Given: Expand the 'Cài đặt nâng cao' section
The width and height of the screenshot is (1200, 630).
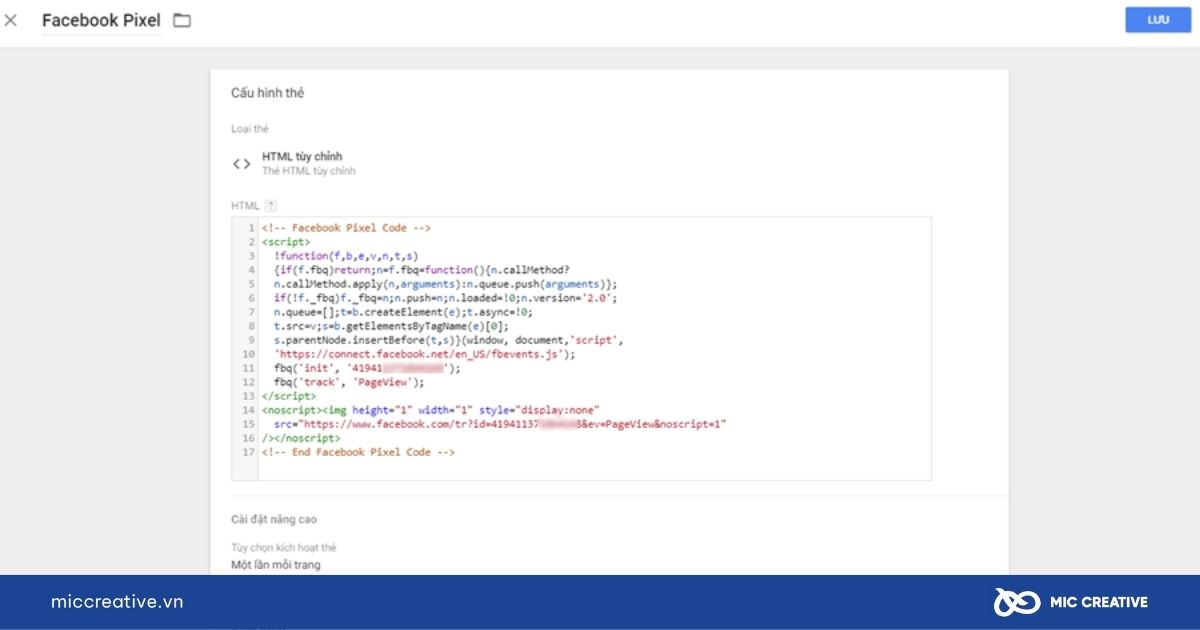Looking at the screenshot, I should (274, 520).
